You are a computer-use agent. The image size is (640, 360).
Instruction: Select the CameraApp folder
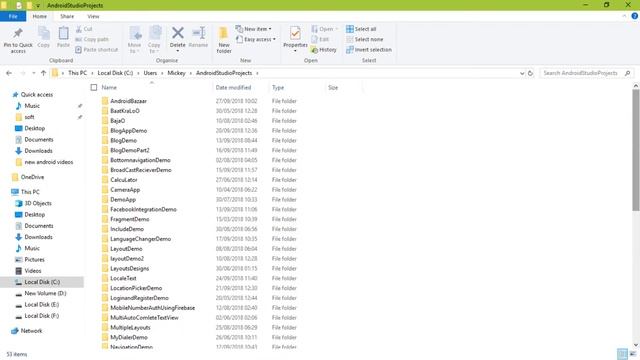pos(125,189)
